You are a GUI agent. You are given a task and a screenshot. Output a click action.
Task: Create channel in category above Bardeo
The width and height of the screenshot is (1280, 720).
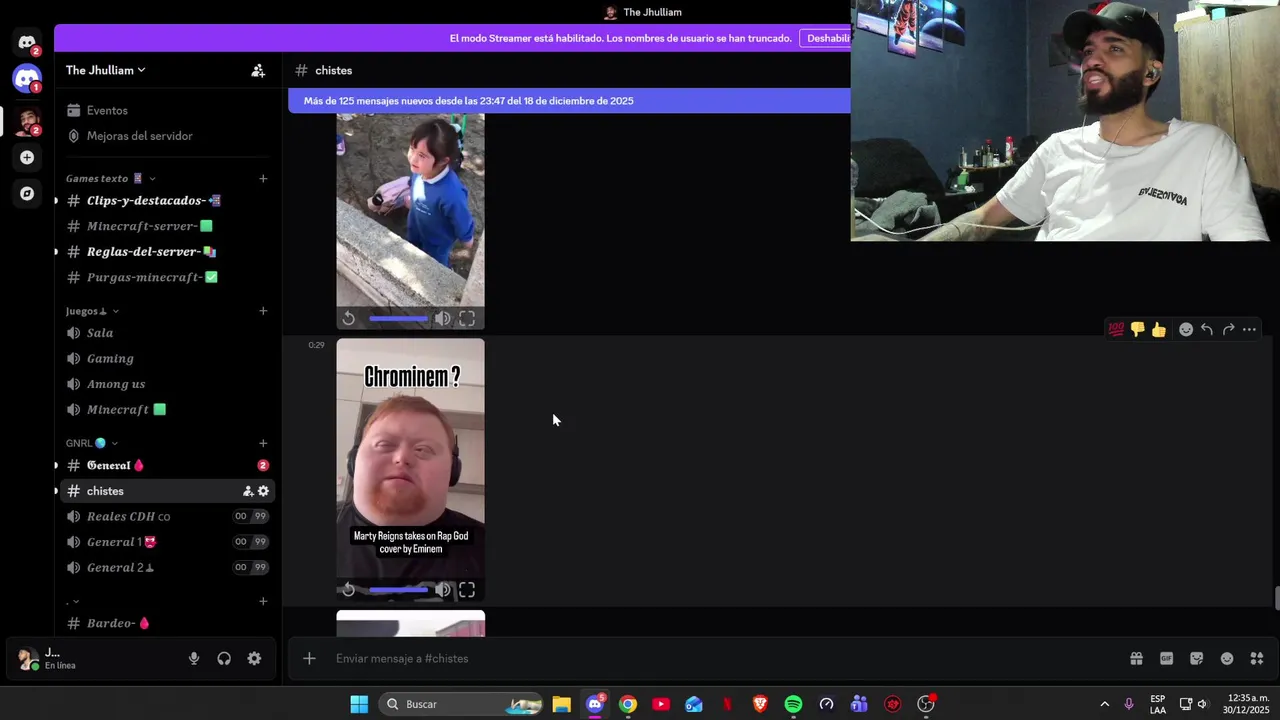263,601
